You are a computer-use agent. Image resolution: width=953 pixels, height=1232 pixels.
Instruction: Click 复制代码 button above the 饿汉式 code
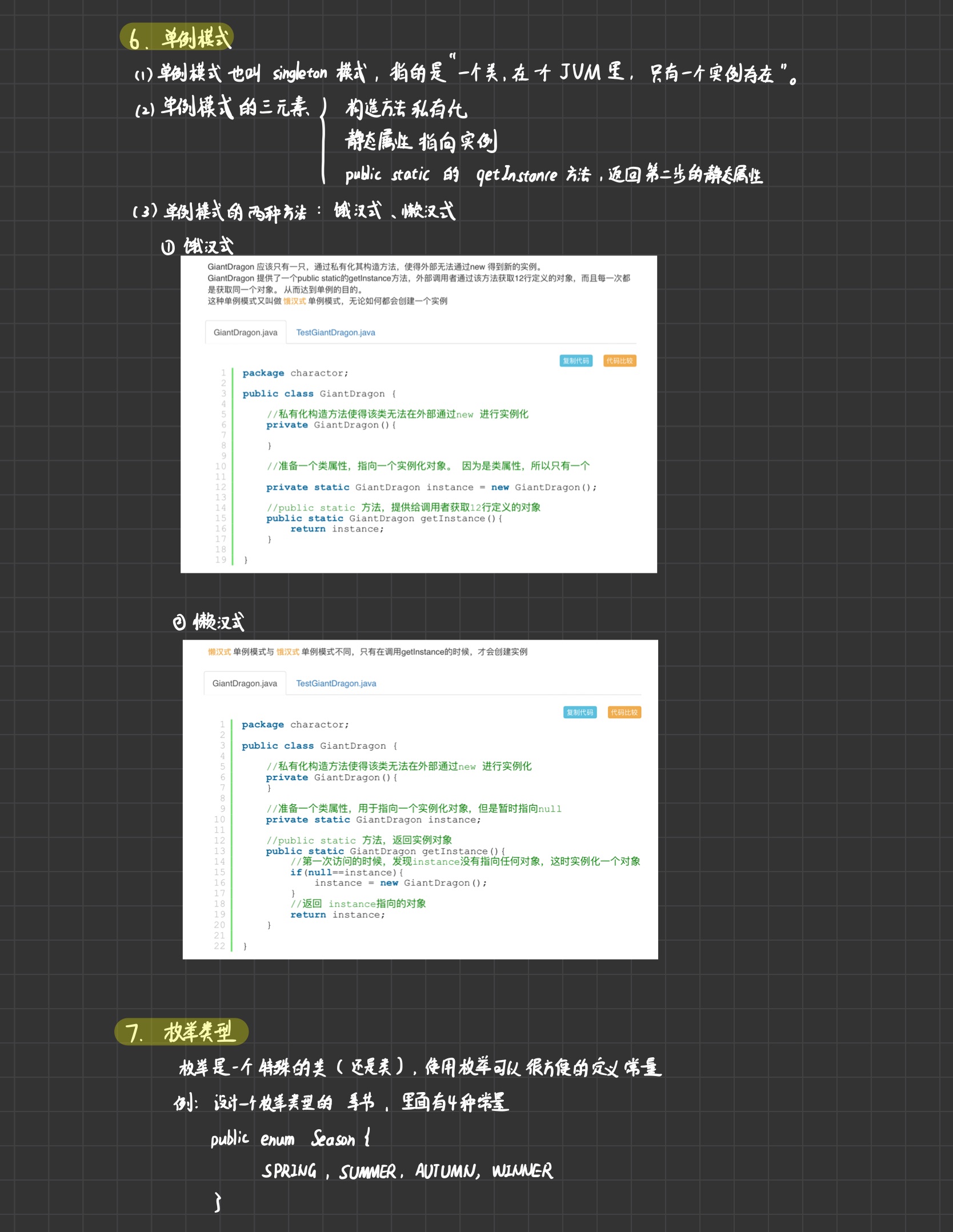(x=575, y=361)
